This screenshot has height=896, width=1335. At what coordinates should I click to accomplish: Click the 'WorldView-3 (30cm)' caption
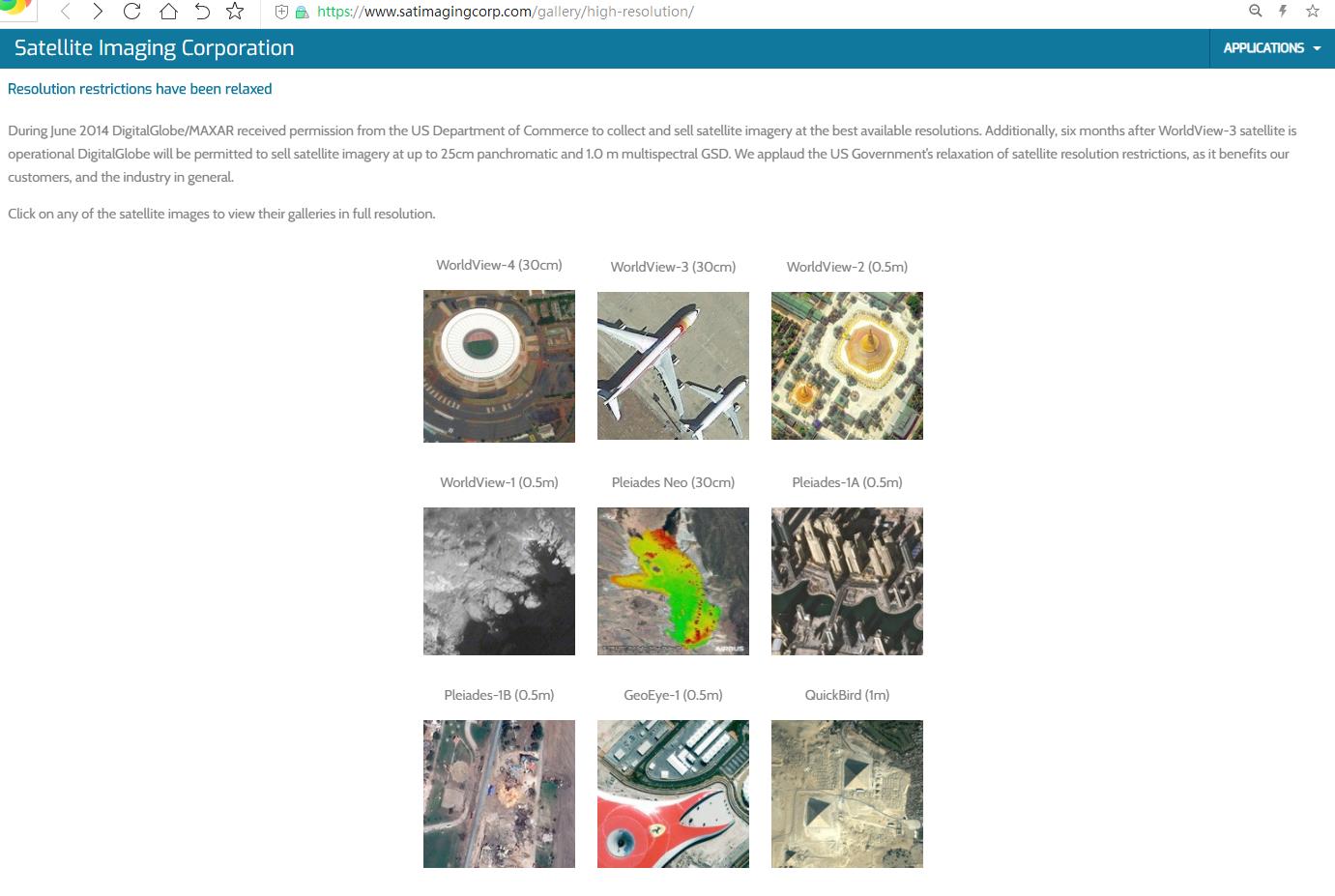pyautogui.click(x=673, y=267)
